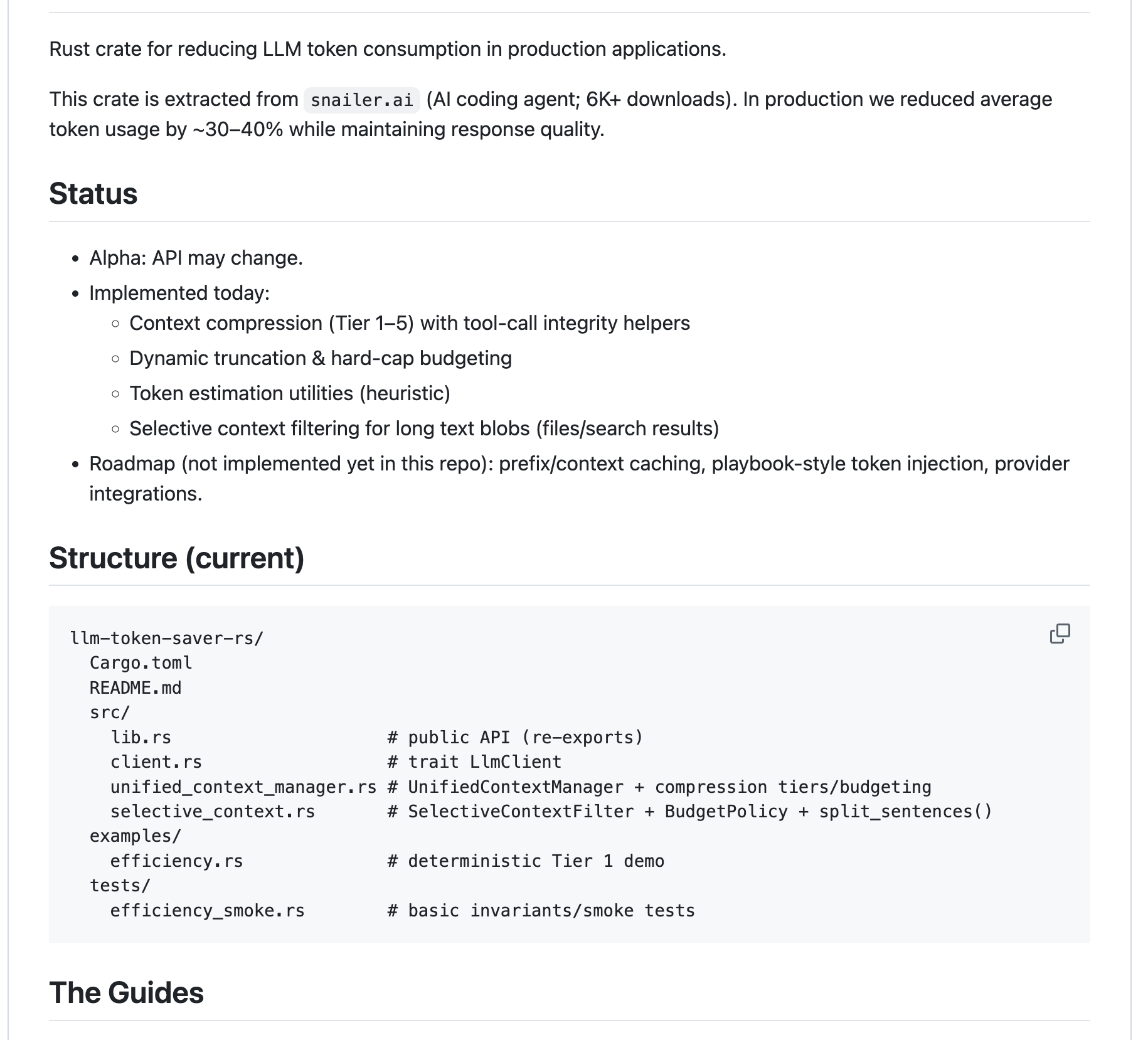The height and width of the screenshot is (1040, 1148).
Task: Click the Status heading
Action: click(x=93, y=193)
